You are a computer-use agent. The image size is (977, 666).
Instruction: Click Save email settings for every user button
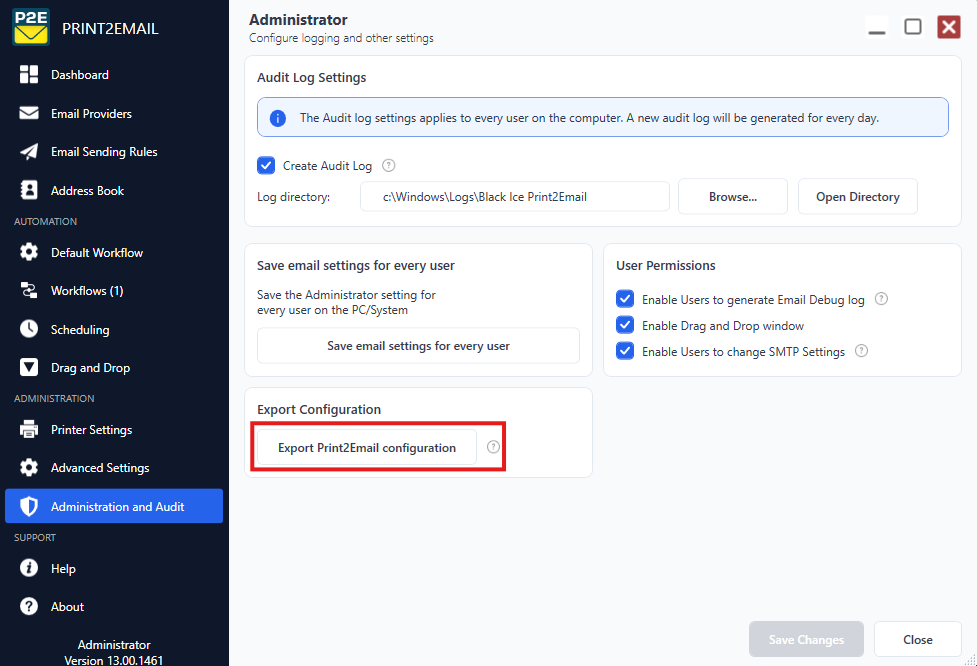pos(418,346)
